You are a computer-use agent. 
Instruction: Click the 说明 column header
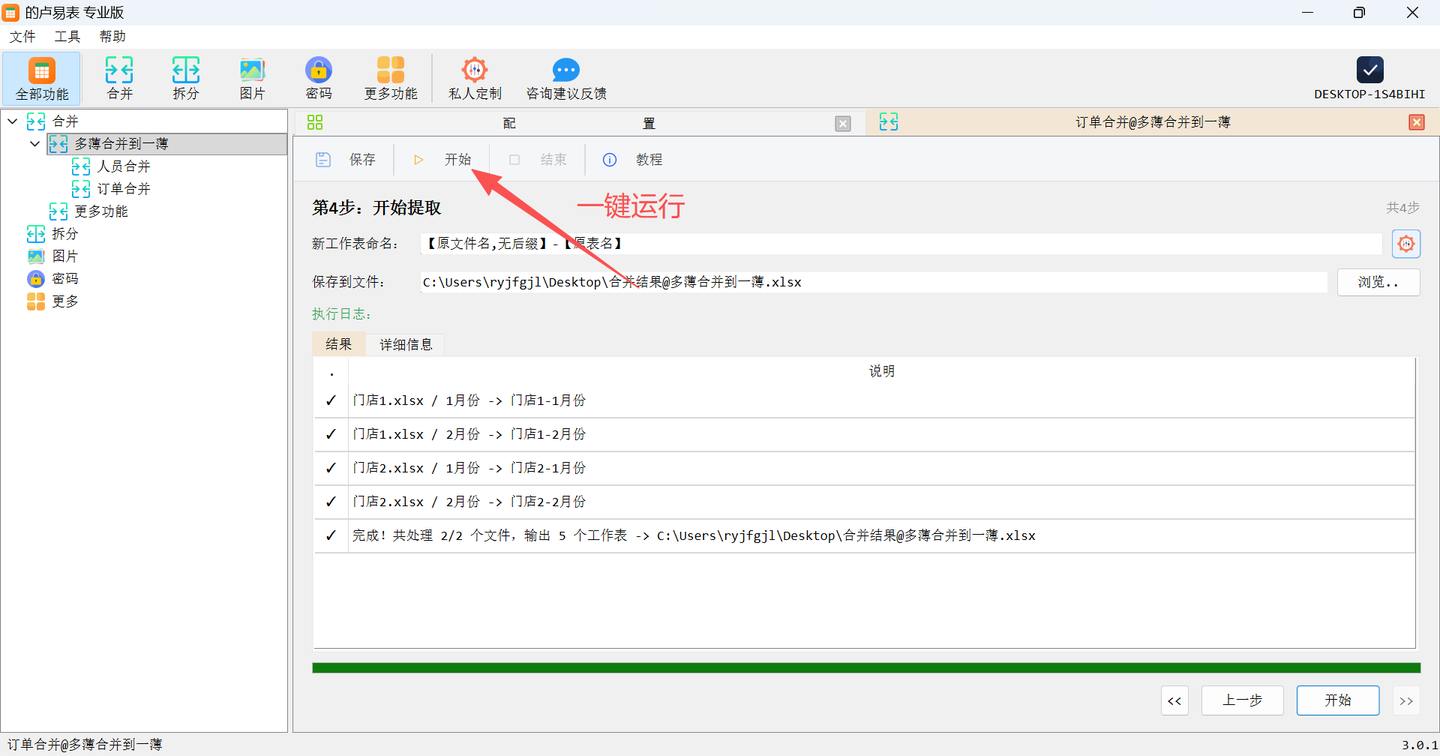pyautogui.click(x=882, y=371)
